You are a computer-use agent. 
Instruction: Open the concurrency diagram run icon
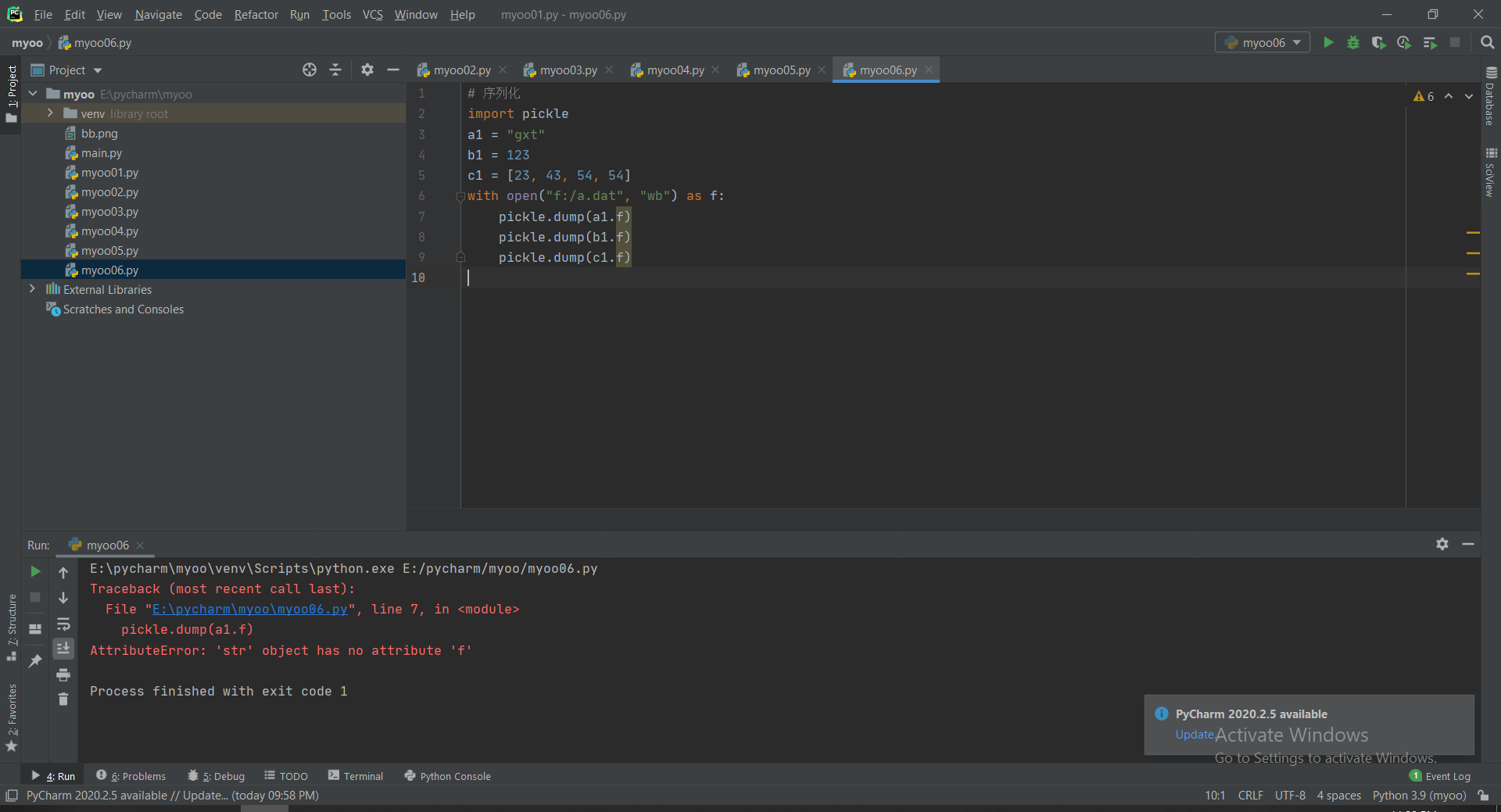pyautogui.click(x=1430, y=42)
